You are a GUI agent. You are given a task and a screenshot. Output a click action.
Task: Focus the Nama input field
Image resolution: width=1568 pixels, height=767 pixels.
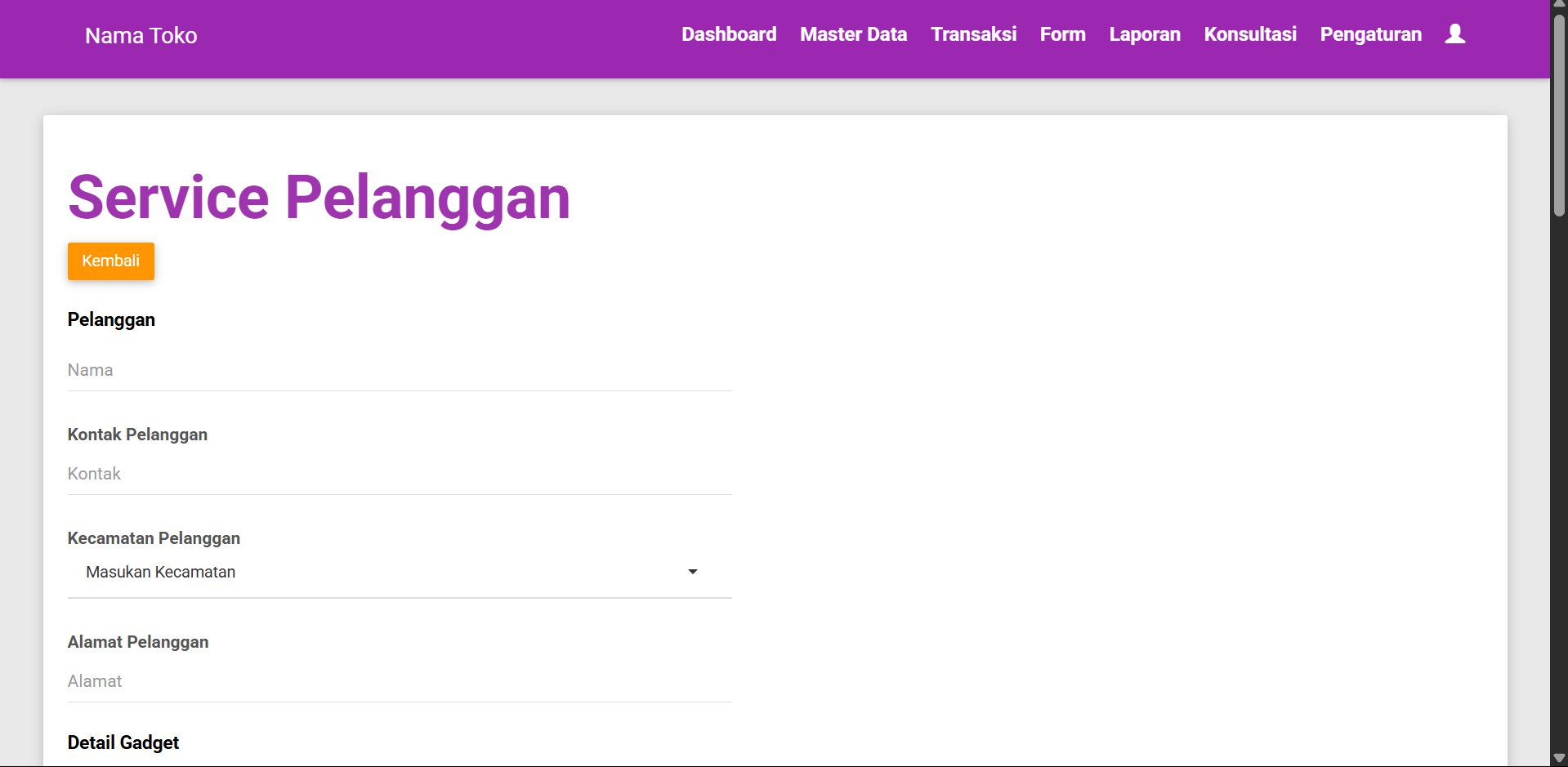(x=399, y=371)
